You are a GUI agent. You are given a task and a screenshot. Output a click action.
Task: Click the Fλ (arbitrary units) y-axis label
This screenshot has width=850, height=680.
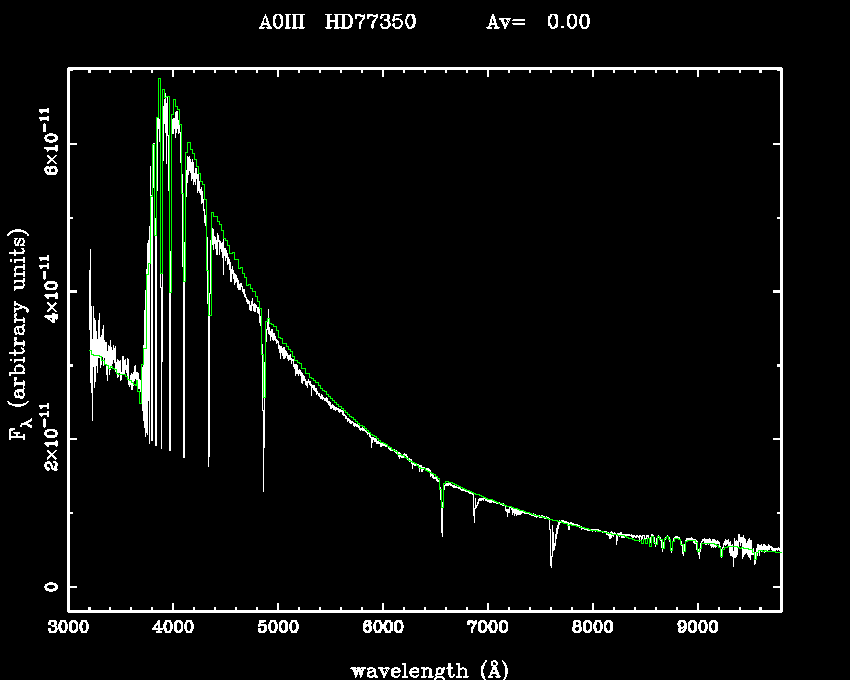(x=19, y=339)
